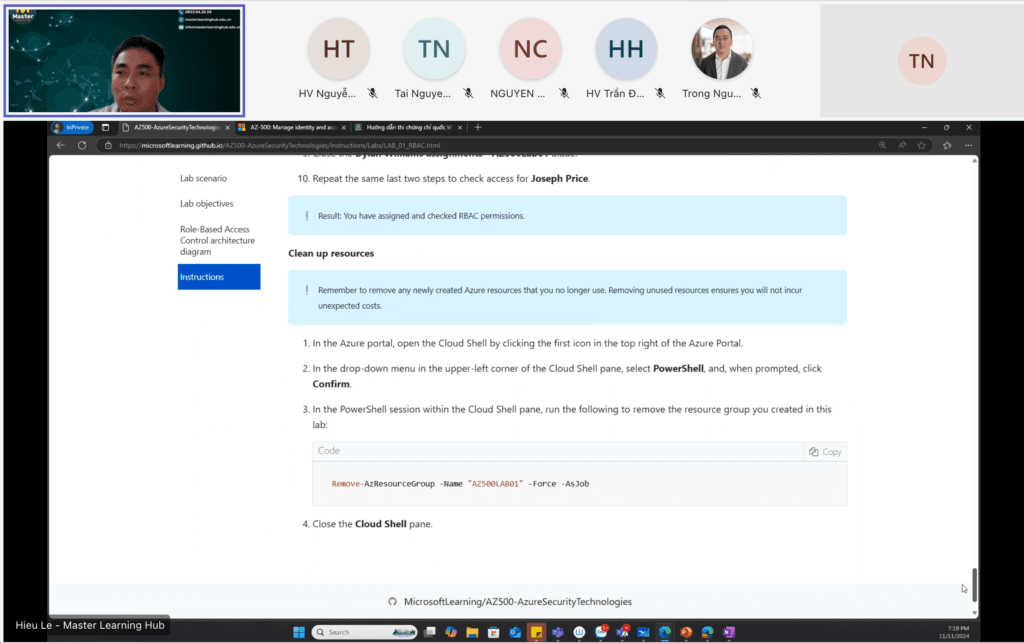Screen dimensions: 1024x643
Task: Open PowerPoint from the taskbar
Action: click(x=686, y=632)
